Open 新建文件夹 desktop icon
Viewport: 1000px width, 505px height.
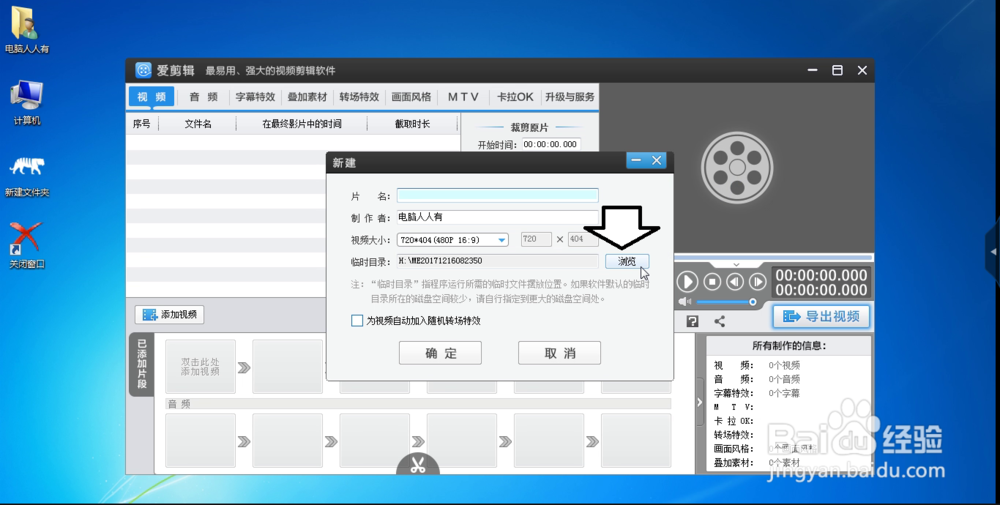(x=26, y=174)
